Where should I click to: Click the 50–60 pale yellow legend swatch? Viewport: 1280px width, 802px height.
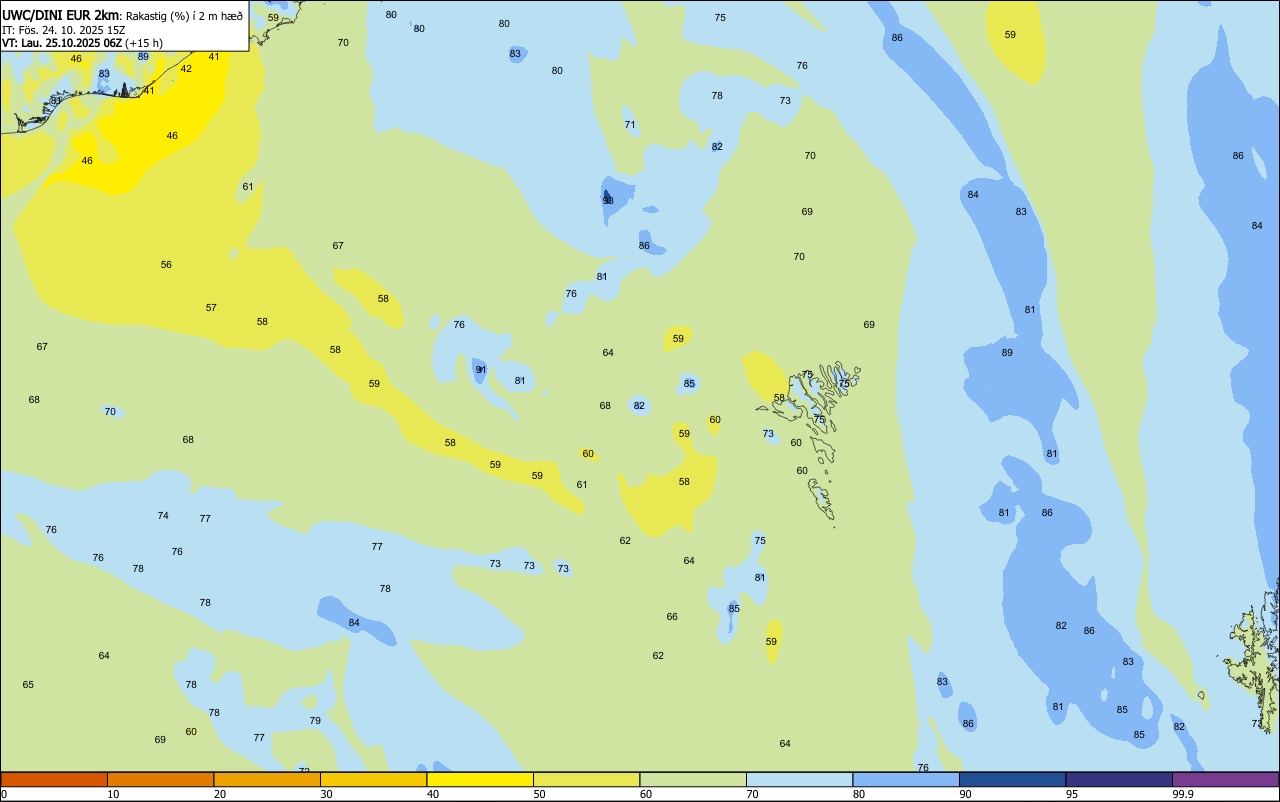586,779
